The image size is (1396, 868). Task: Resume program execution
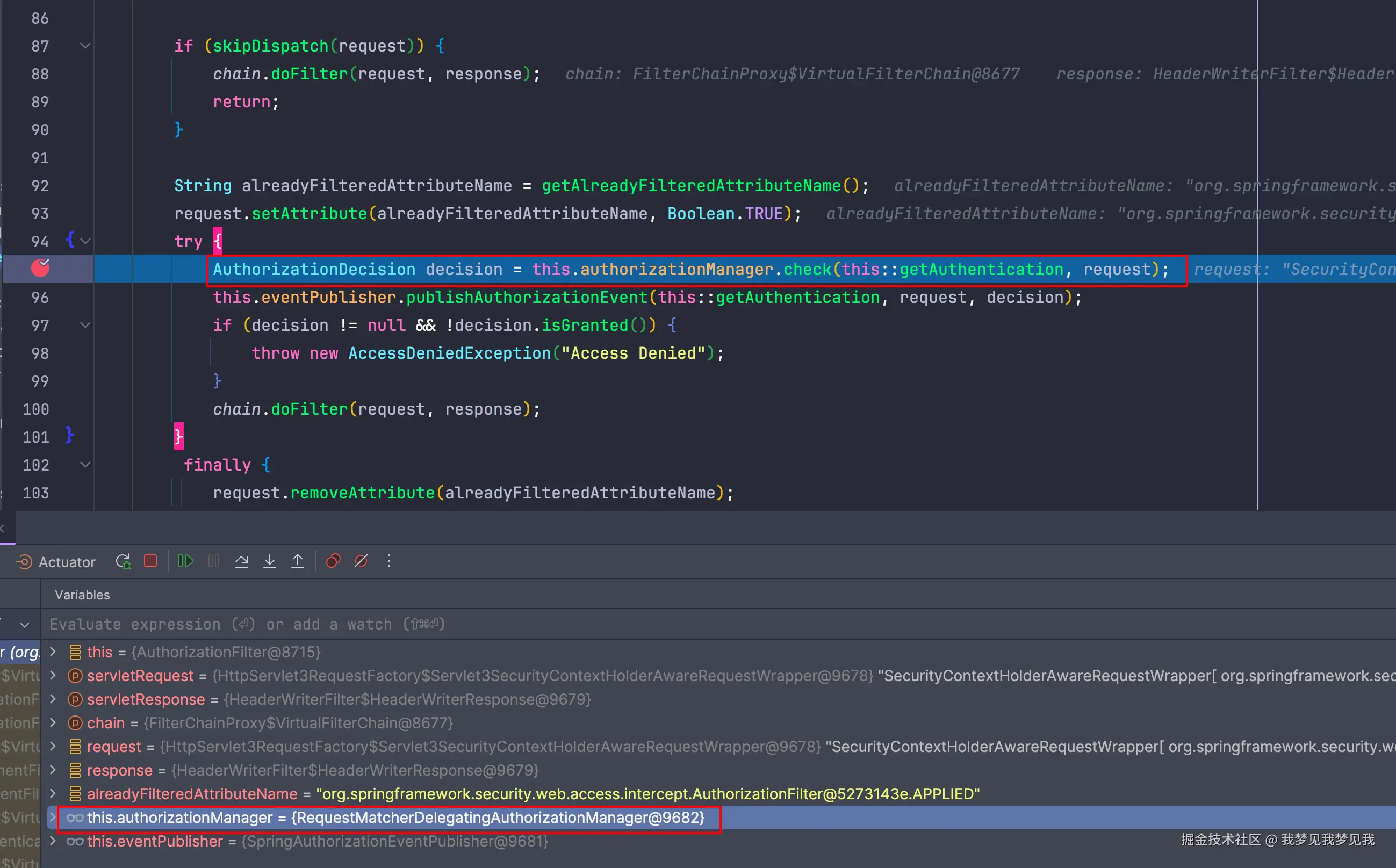(185, 561)
